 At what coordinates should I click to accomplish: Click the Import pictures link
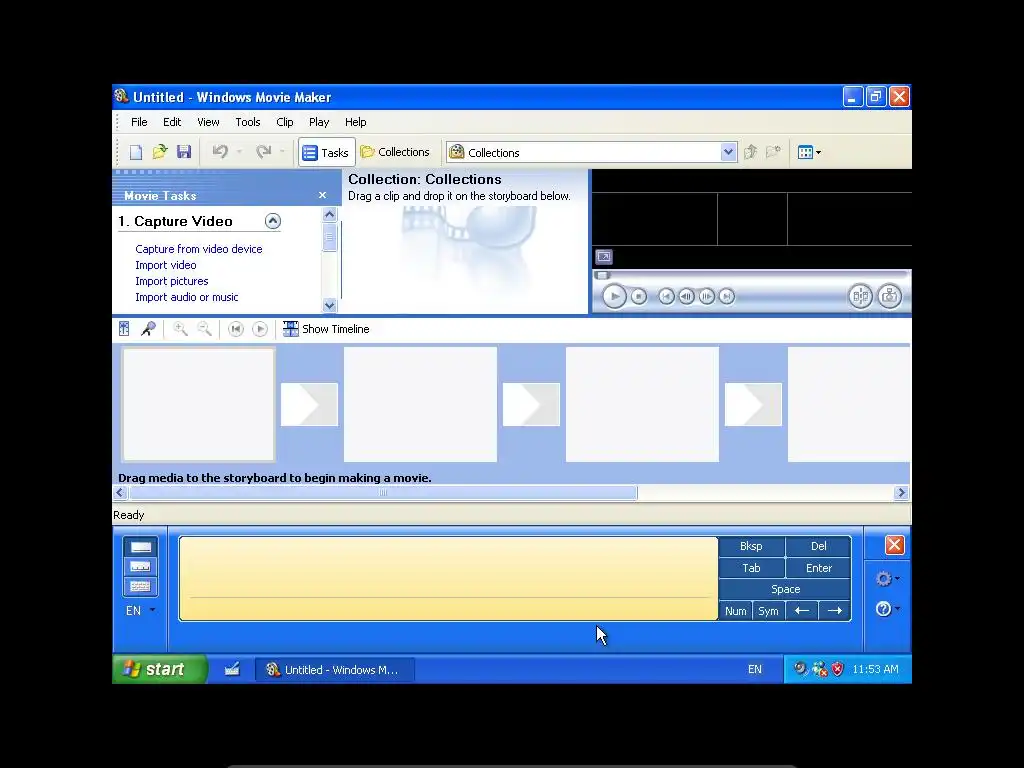click(172, 281)
